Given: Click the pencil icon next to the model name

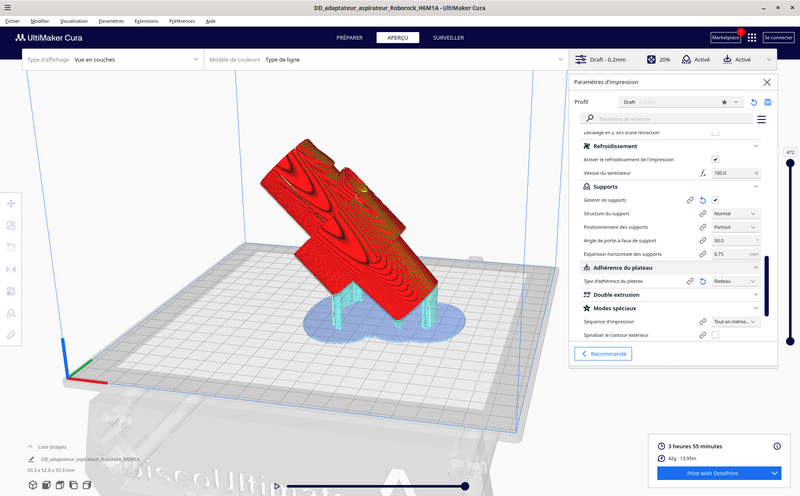Looking at the screenshot, I should [32, 459].
